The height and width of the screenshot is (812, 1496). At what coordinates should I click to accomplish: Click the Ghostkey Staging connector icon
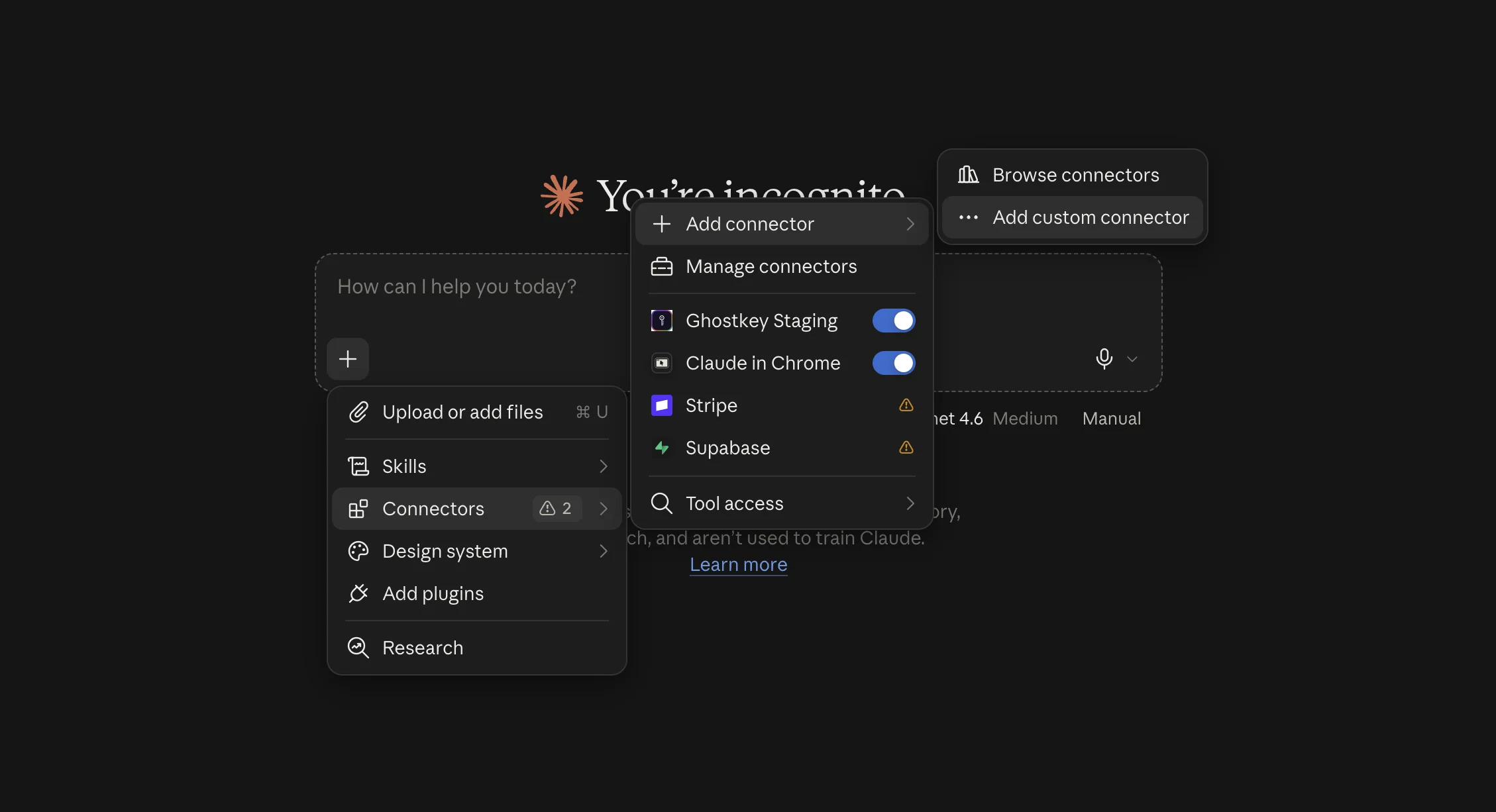[662, 321]
